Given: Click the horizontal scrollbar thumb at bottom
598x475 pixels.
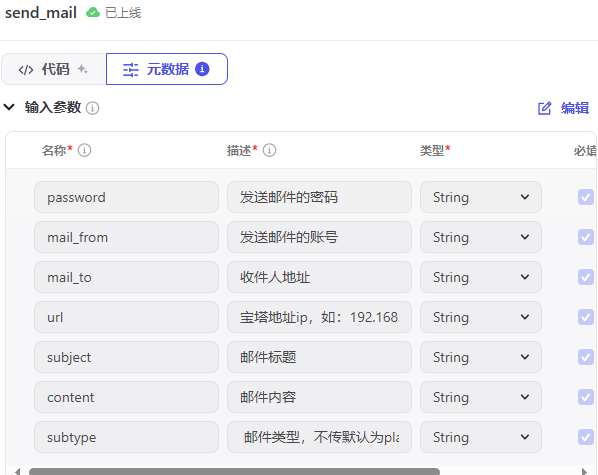Looking at the screenshot, I should [234, 472].
